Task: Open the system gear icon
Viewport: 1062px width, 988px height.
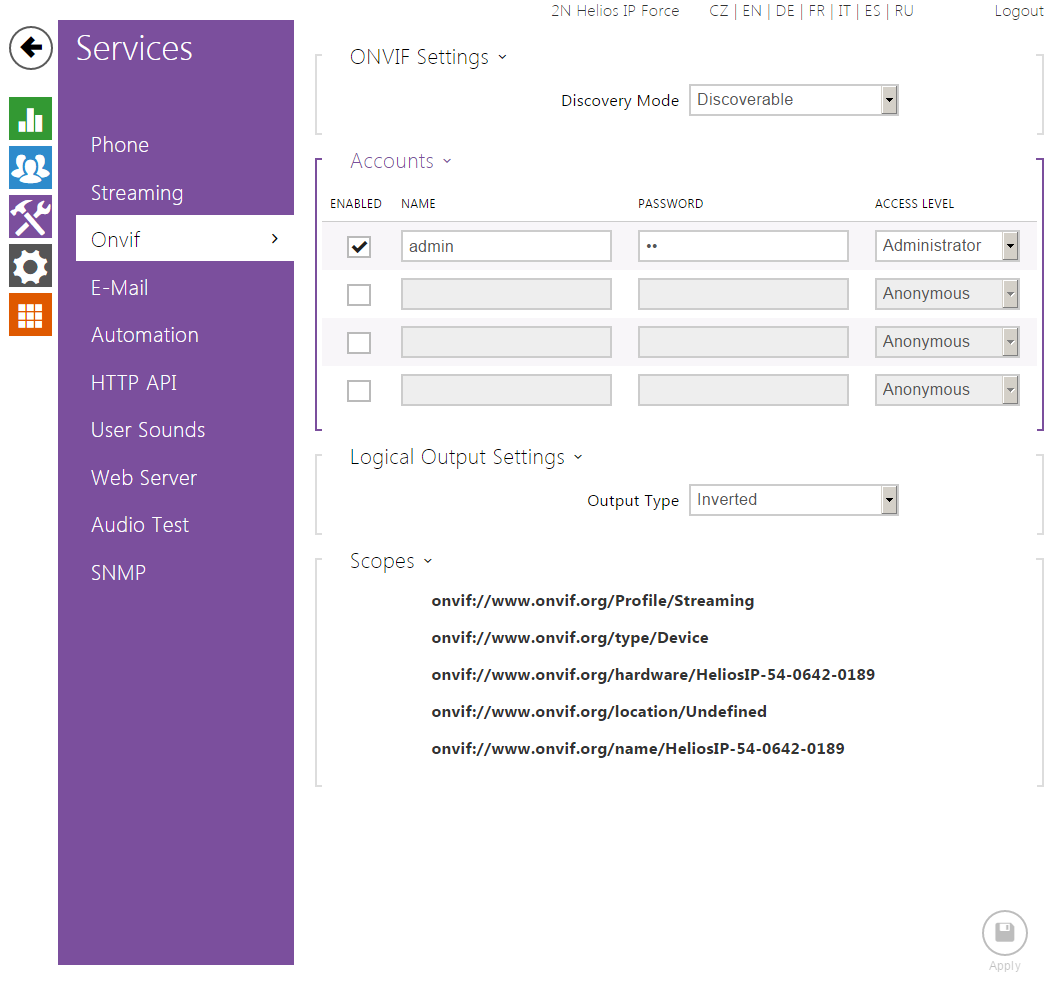Action: (x=30, y=266)
